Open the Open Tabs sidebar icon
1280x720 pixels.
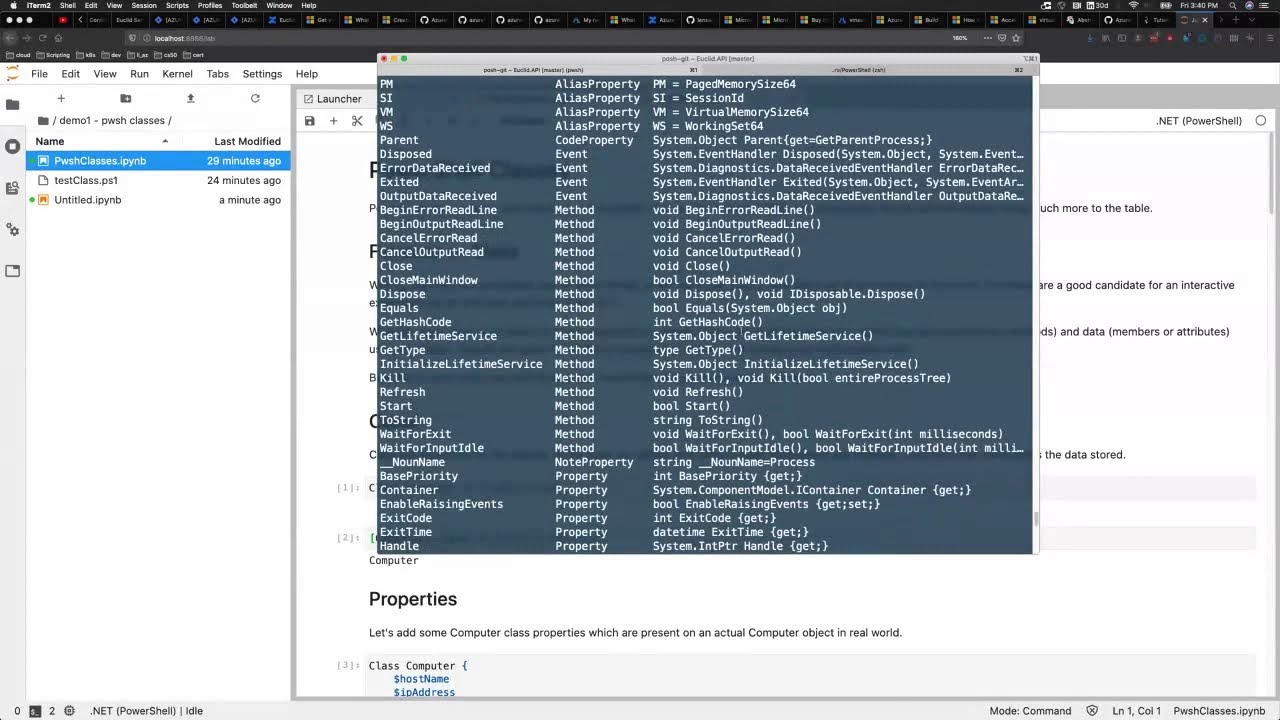(12, 271)
